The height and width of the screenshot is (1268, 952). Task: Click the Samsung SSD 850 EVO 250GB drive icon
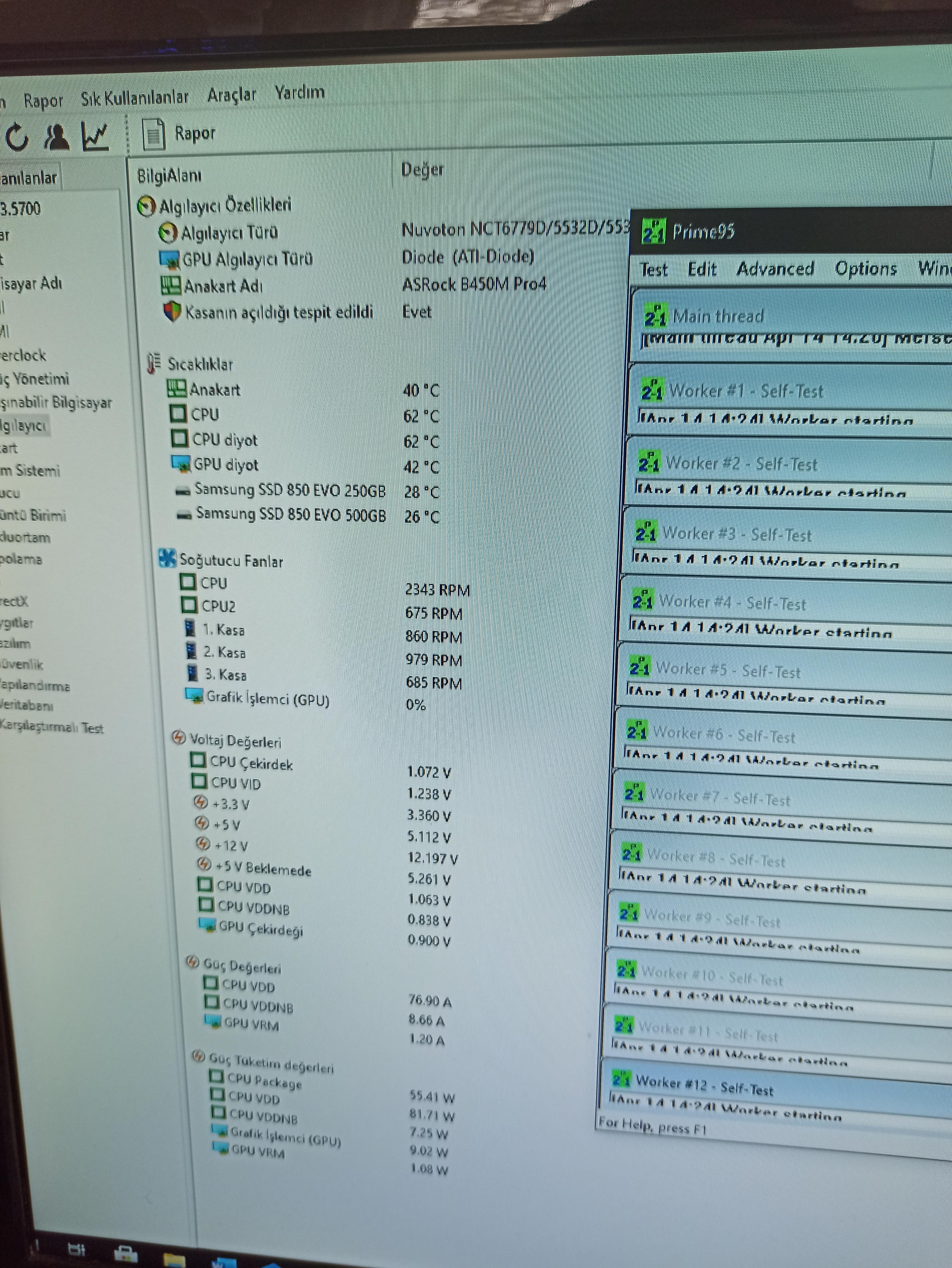coord(183,491)
